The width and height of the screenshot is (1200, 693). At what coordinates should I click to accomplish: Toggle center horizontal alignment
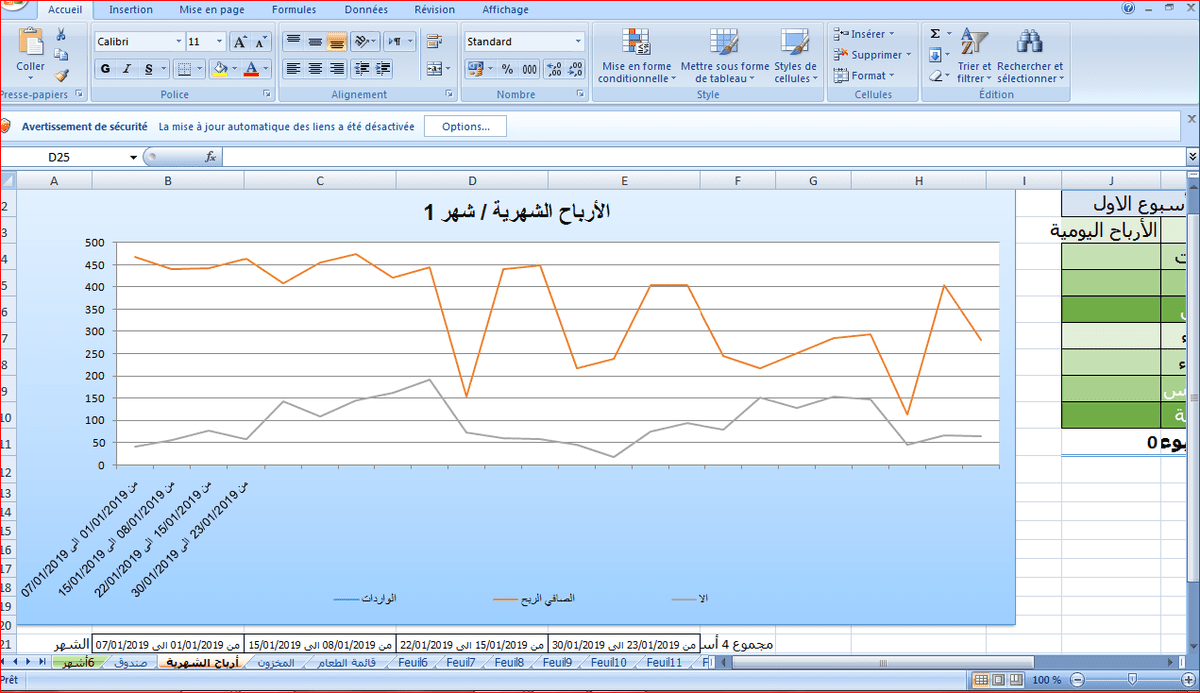pyautogui.click(x=315, y=69)
